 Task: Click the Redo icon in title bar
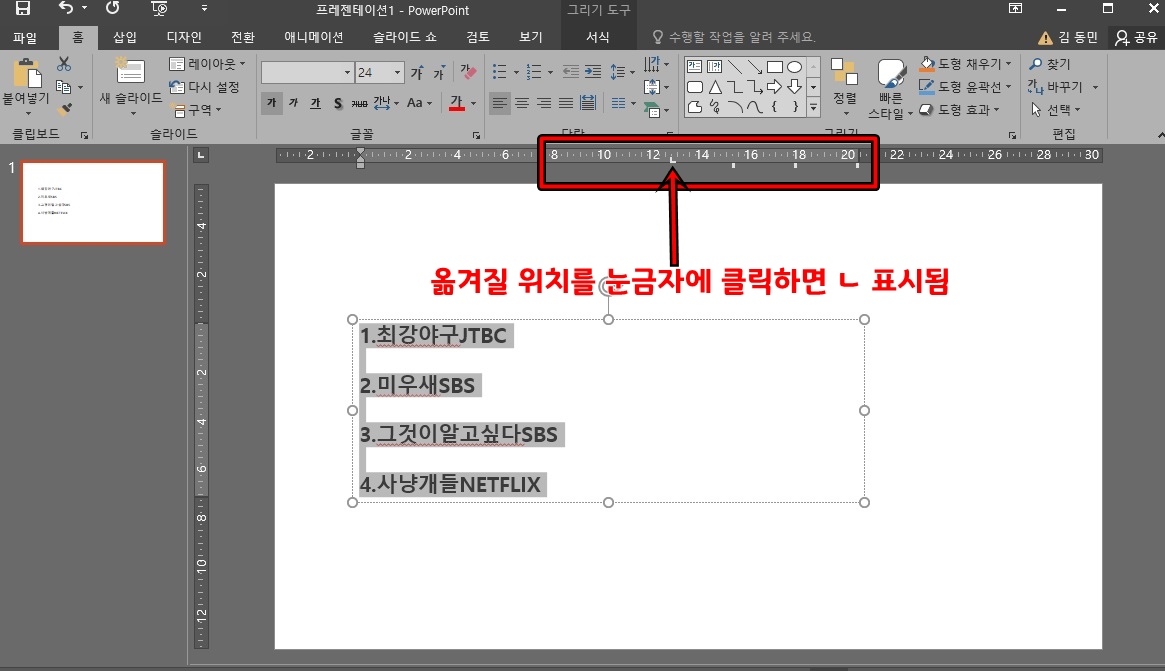pos(112,8)
